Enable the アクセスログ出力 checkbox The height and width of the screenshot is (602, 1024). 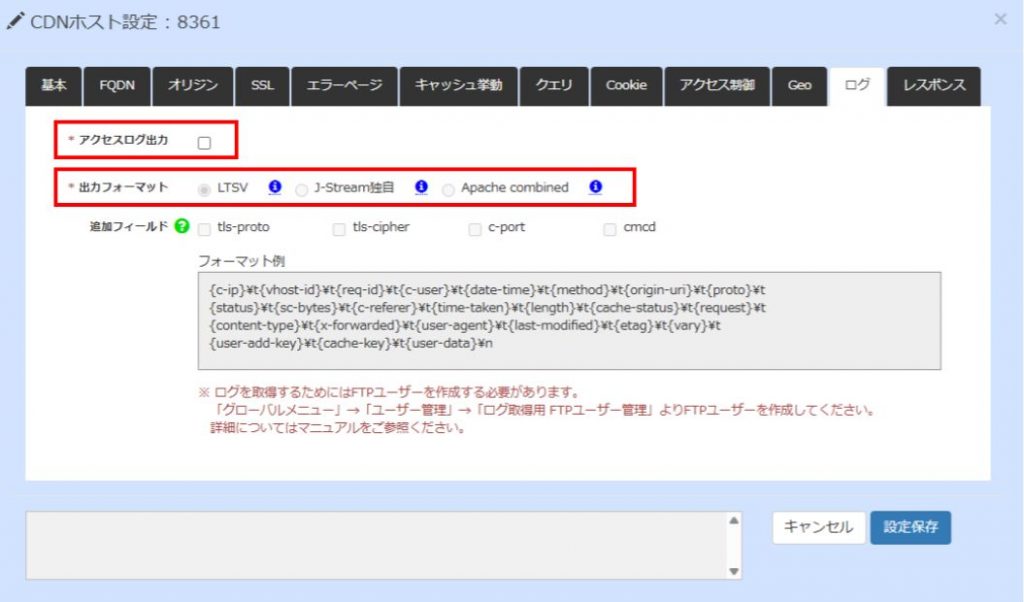(204, 142)
